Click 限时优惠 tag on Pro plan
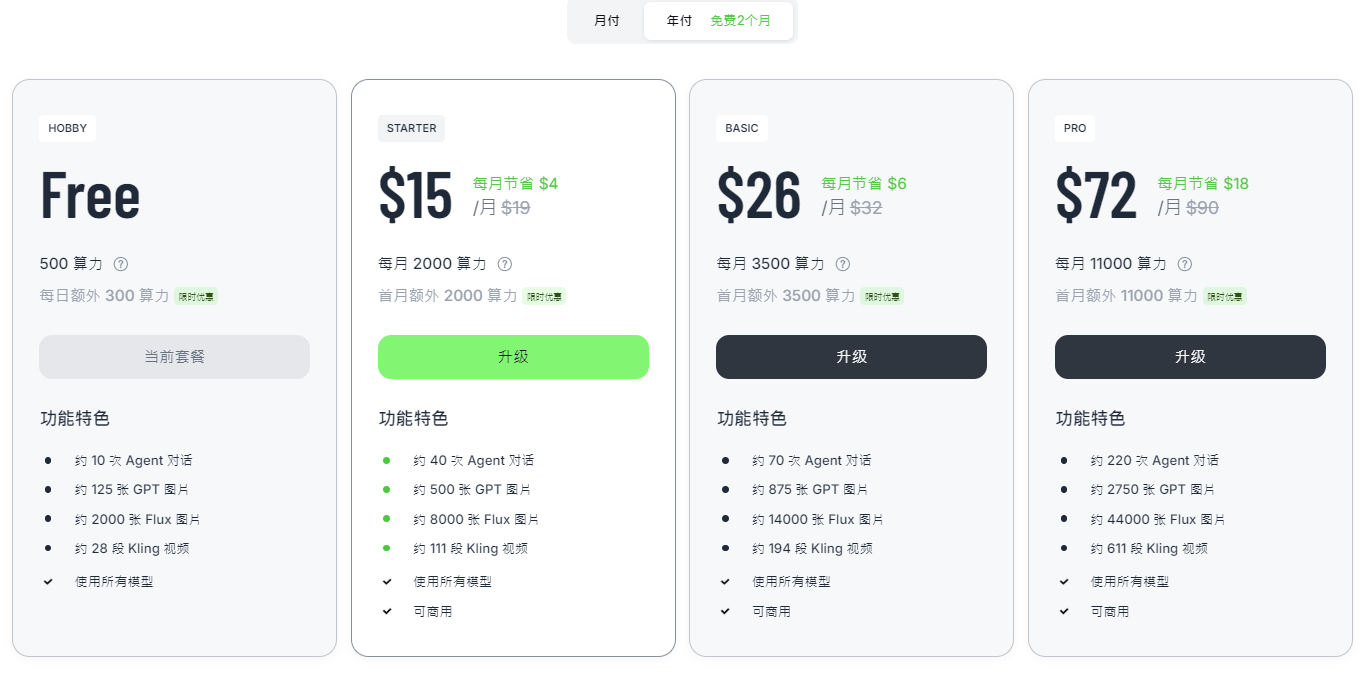 [x=1225, y=297]
